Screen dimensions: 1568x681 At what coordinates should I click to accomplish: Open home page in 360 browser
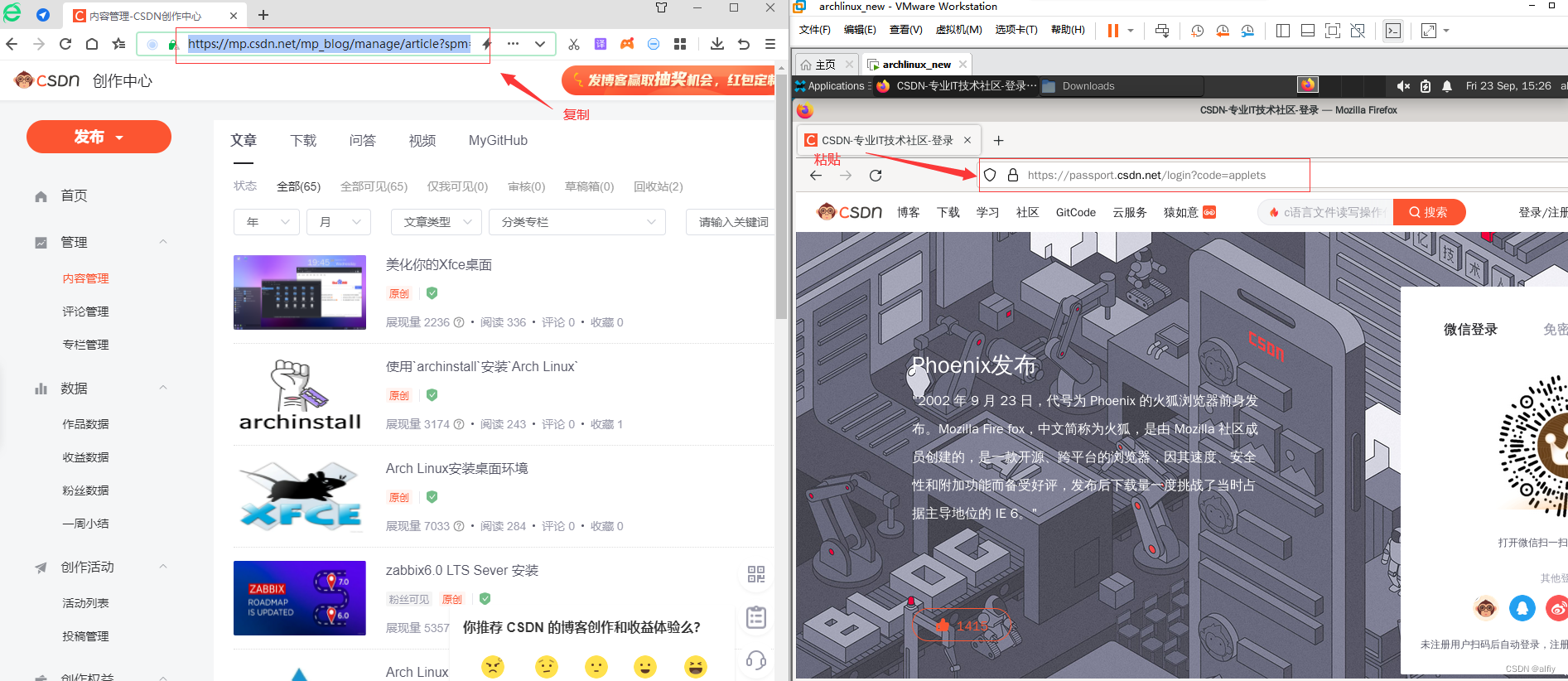(x=92, y=44)
